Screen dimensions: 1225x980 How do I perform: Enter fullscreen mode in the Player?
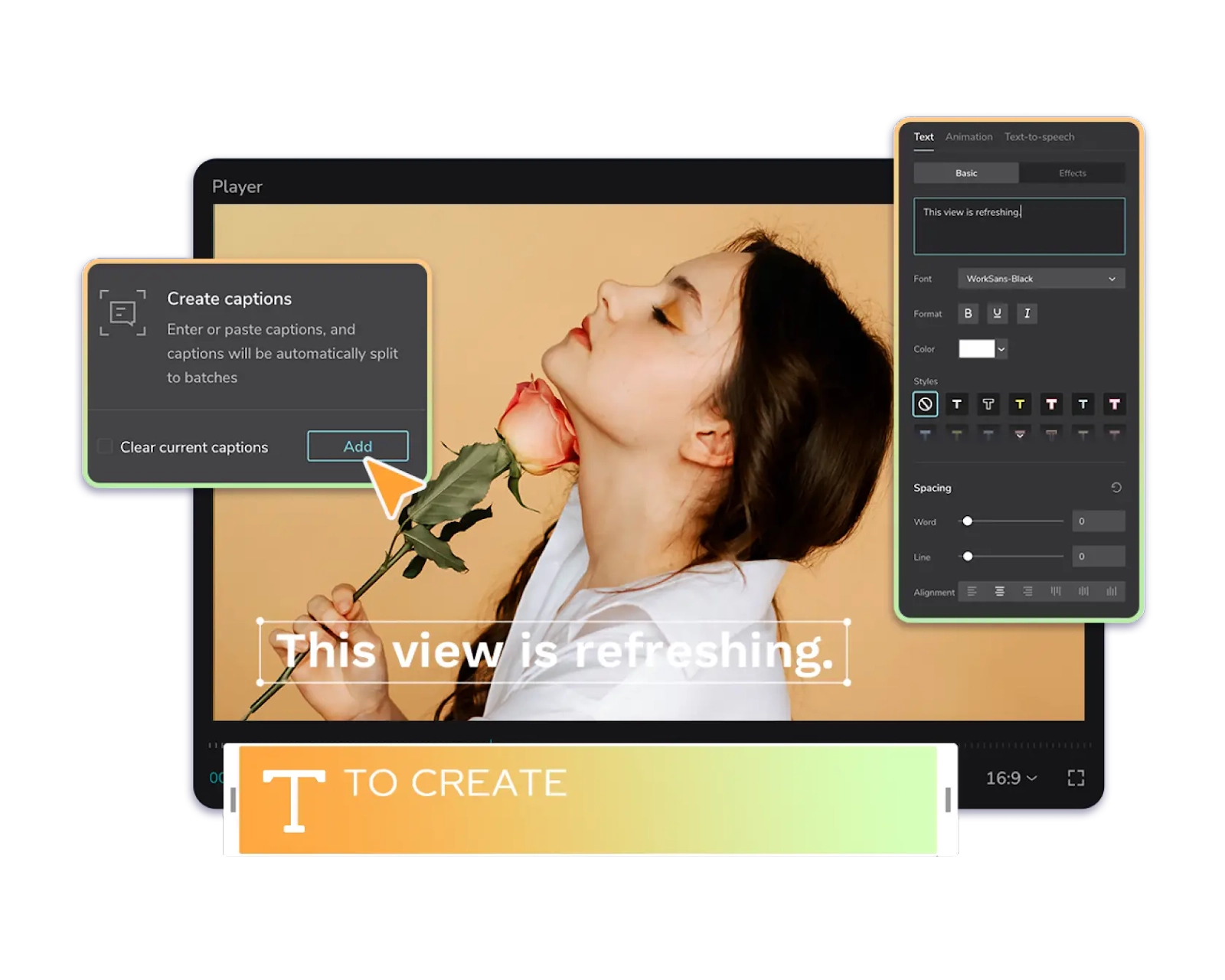[1077, 778]
